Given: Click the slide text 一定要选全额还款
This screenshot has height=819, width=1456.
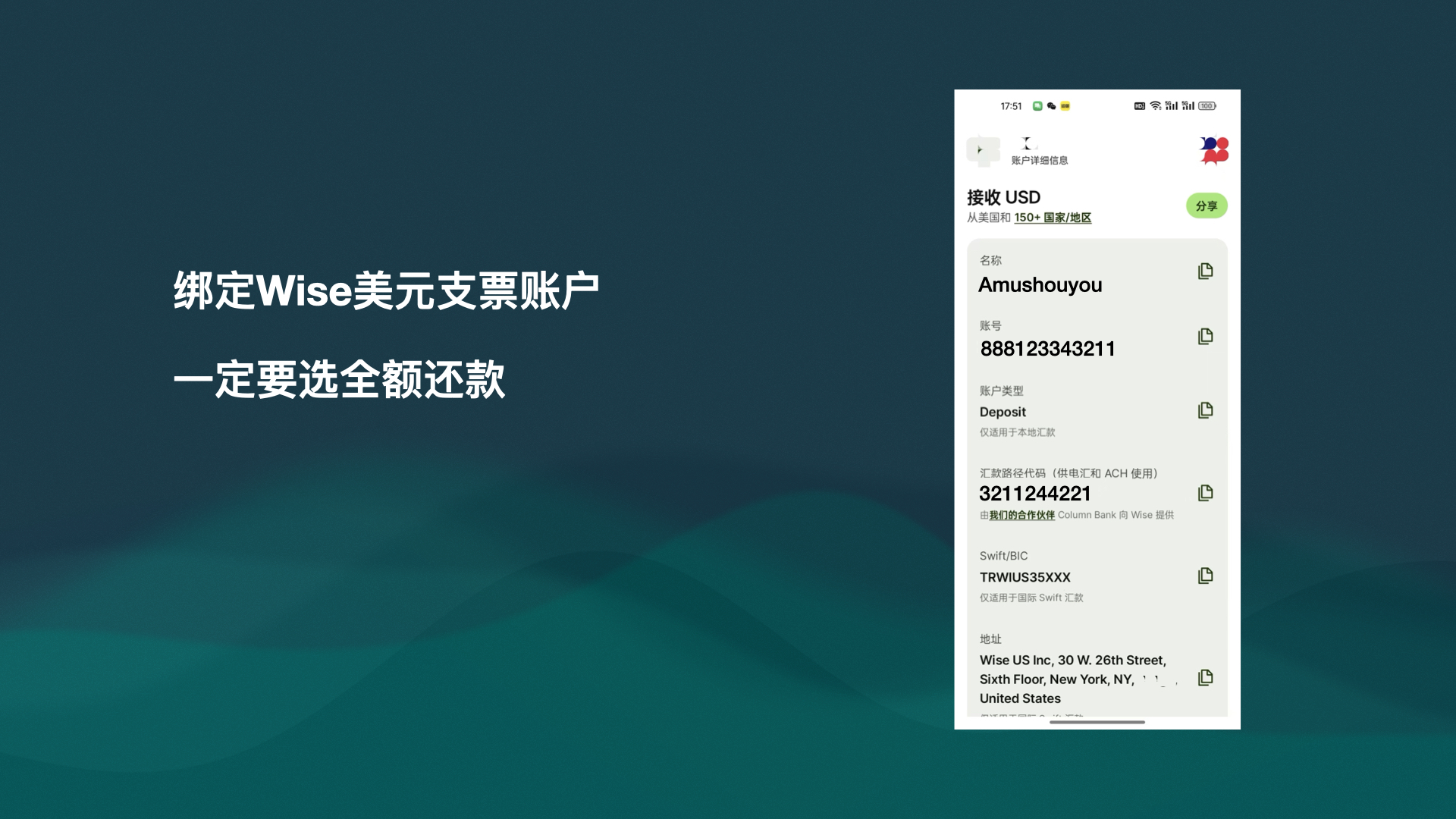Looking at the screenshot, I should (x=339, y=379).
